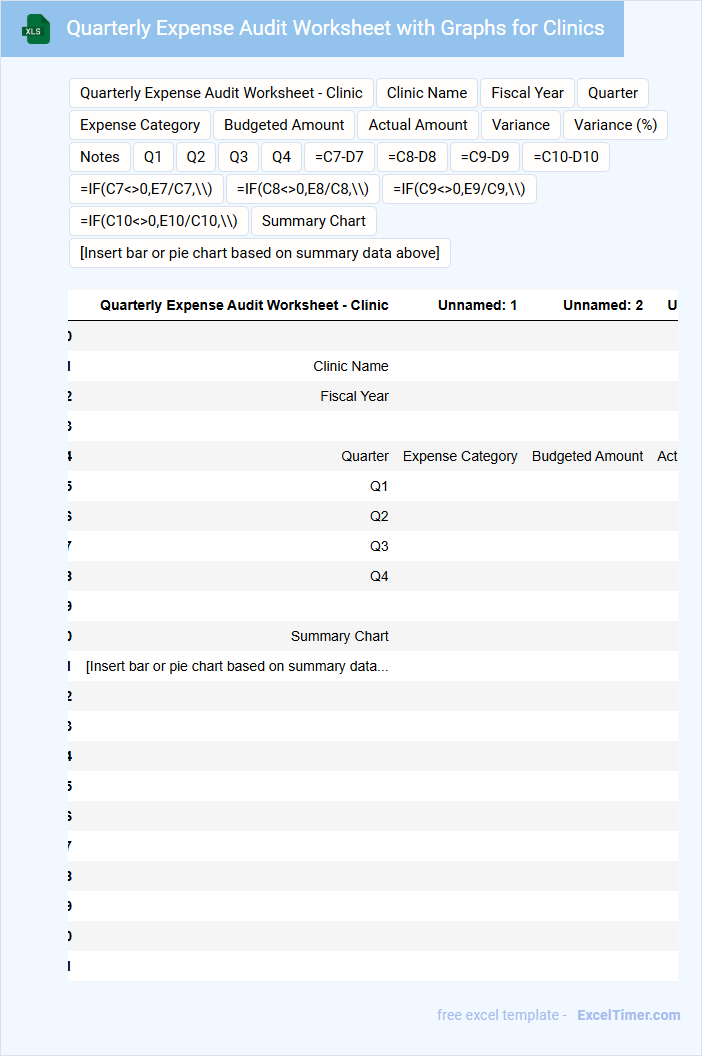Click the Expense Category tag
Viewport: 702px width, 1056px height.
coord(139,125)
